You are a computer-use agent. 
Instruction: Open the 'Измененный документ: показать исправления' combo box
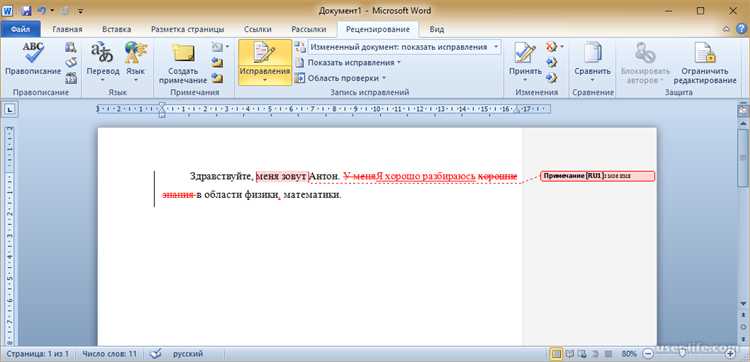(404, 47)
